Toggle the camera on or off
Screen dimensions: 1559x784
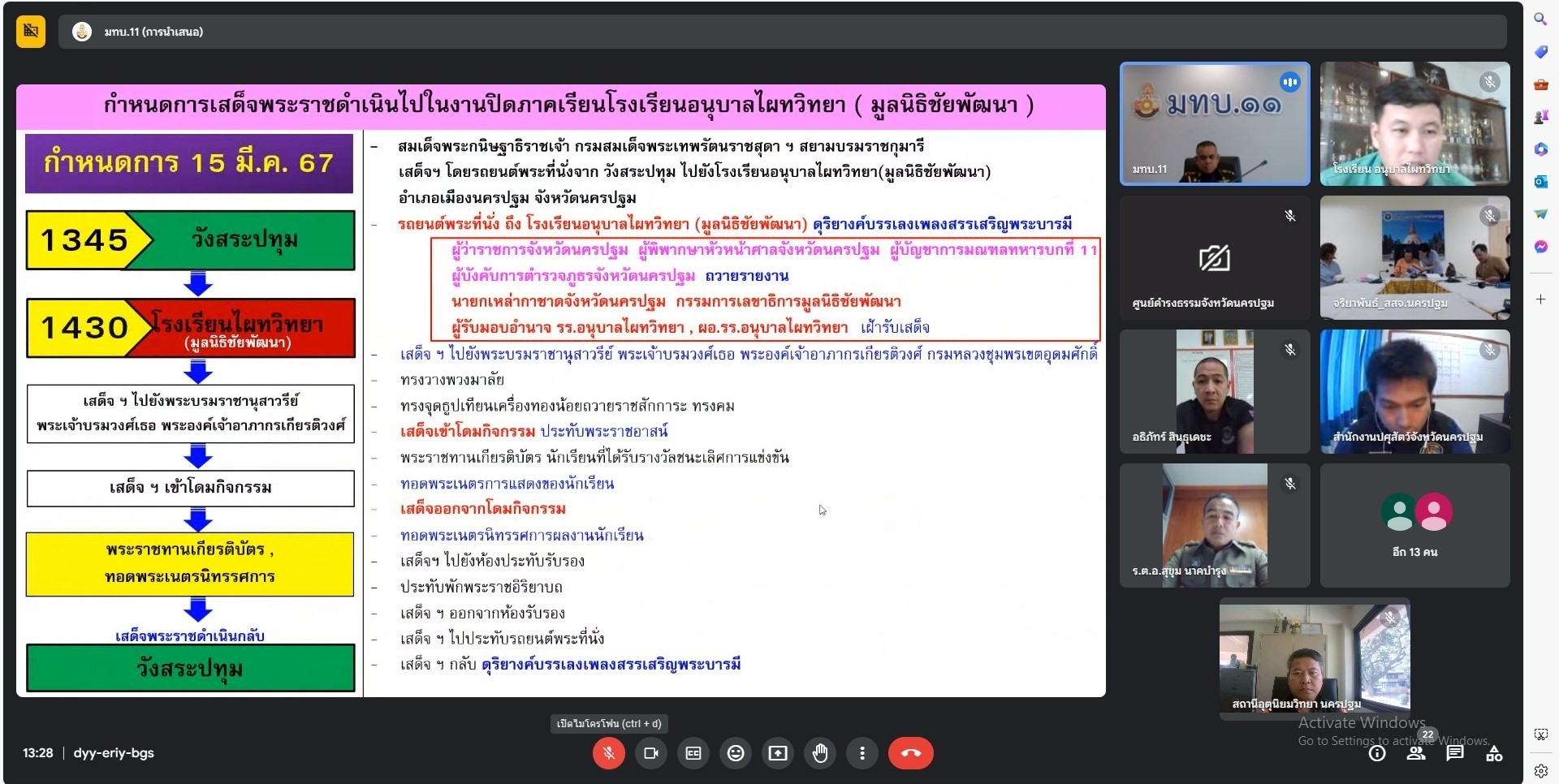pyautogui.click(x=650, y=753)
